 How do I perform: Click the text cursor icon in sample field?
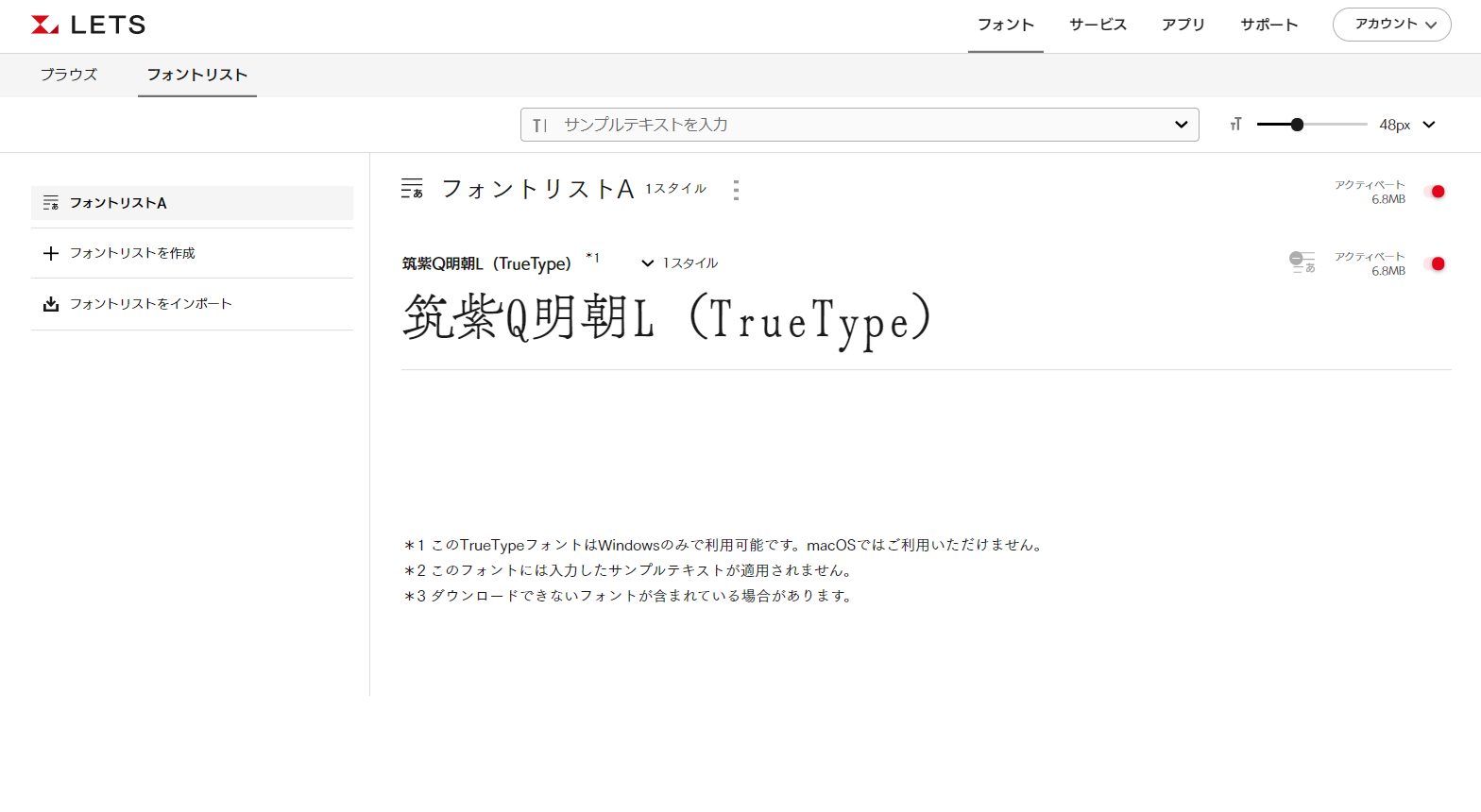(539, 125)
